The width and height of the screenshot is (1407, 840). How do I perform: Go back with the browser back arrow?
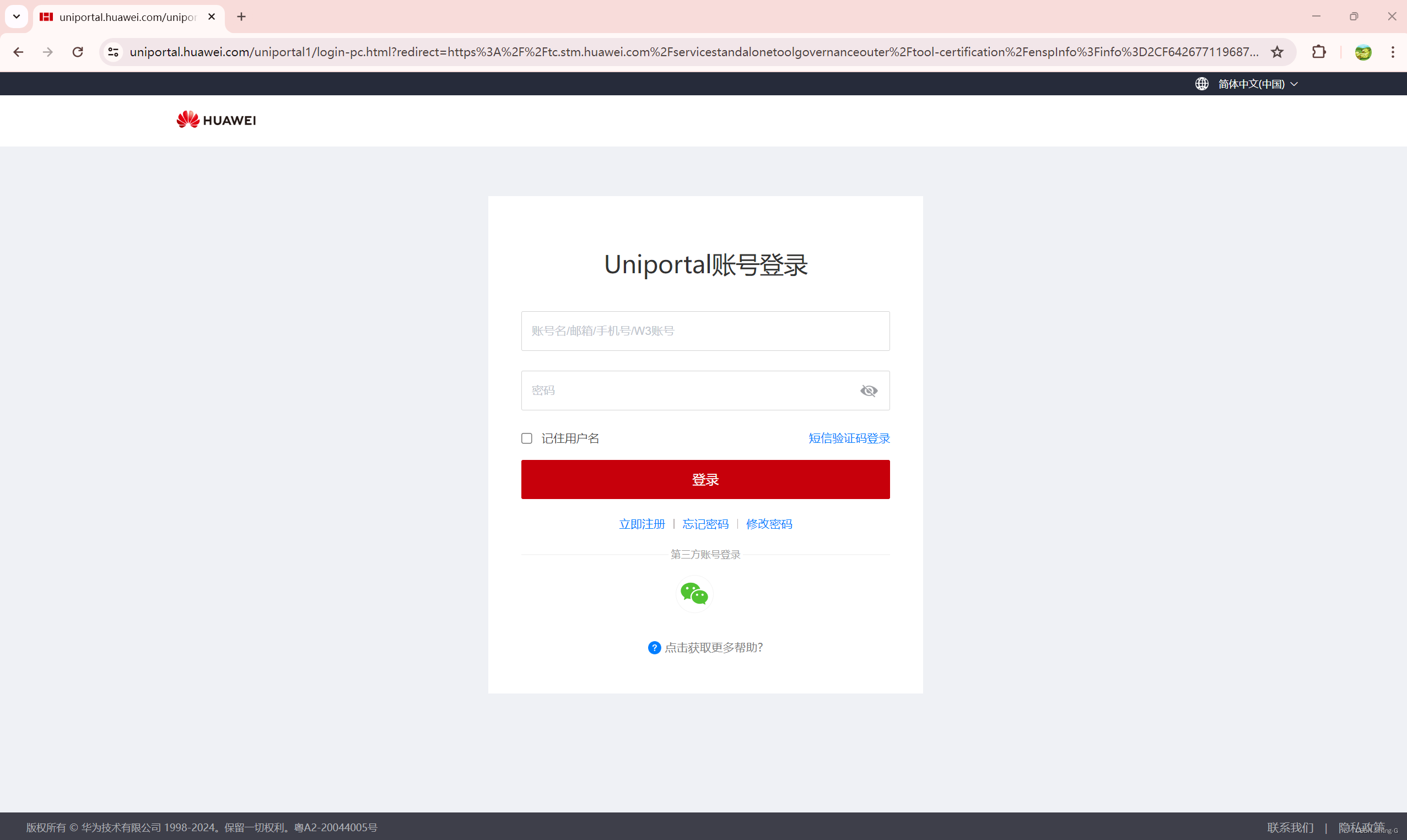pyautogui.click(x=18, y=52)
